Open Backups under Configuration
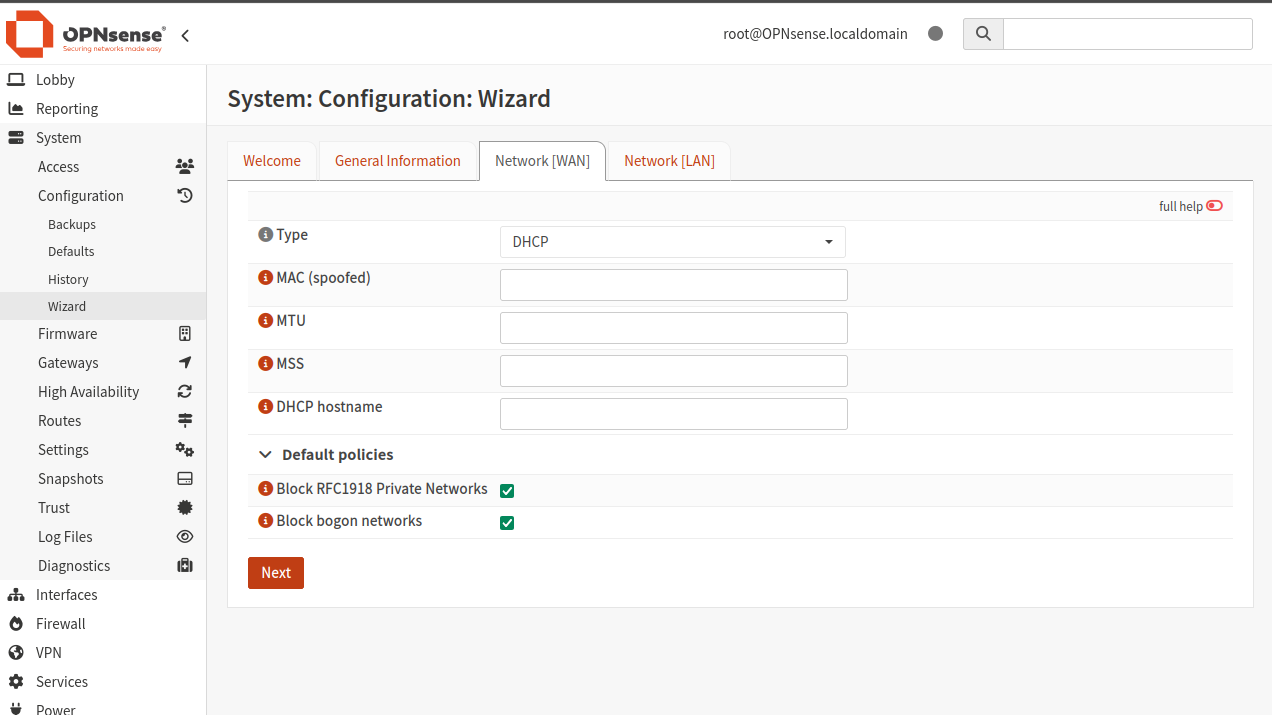The width and height of the screenshot is (1272, 715). pos(71,223)
